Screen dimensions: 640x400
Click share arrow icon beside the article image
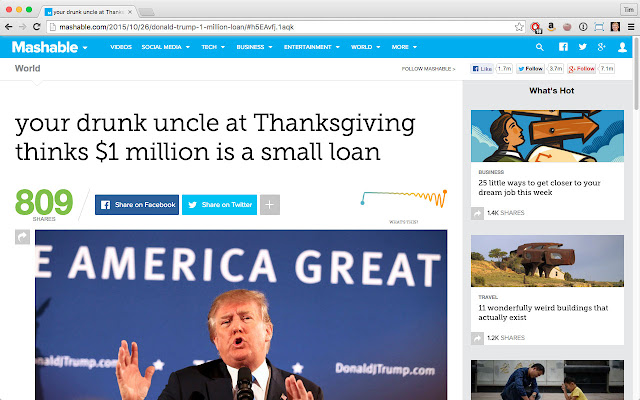22,237
